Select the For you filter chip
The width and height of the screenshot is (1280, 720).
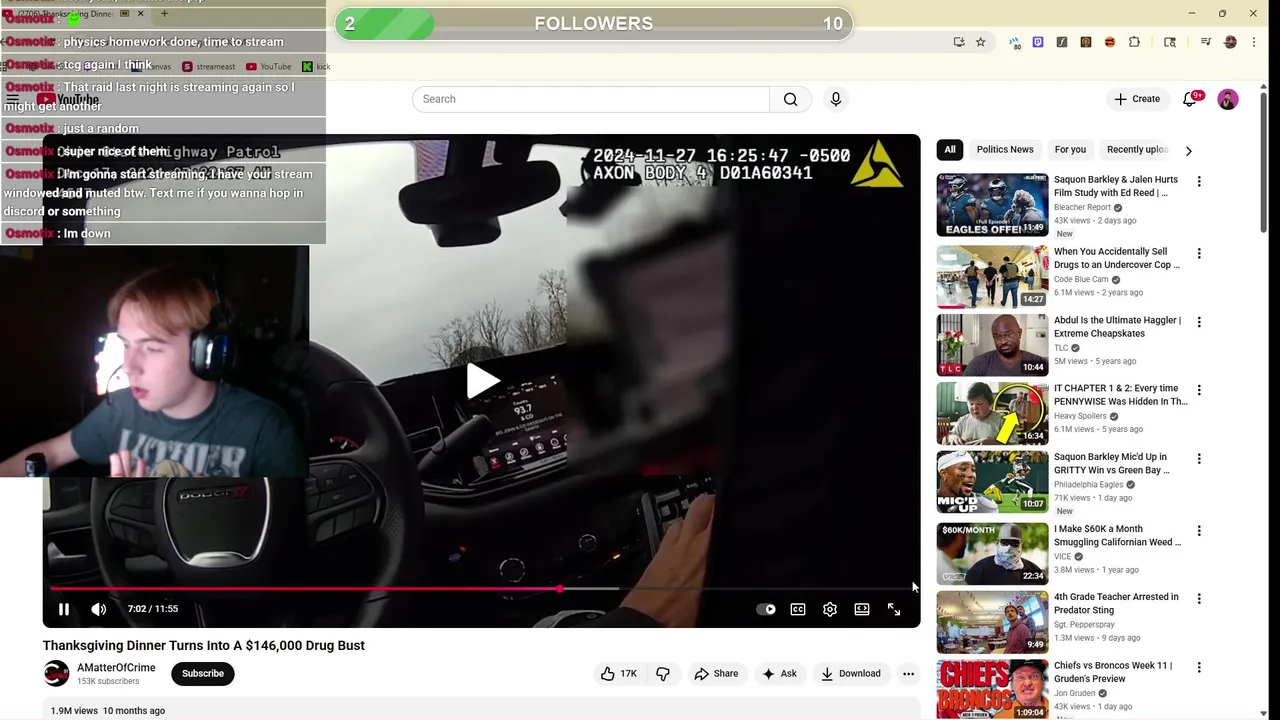(x=1070, y=150)
